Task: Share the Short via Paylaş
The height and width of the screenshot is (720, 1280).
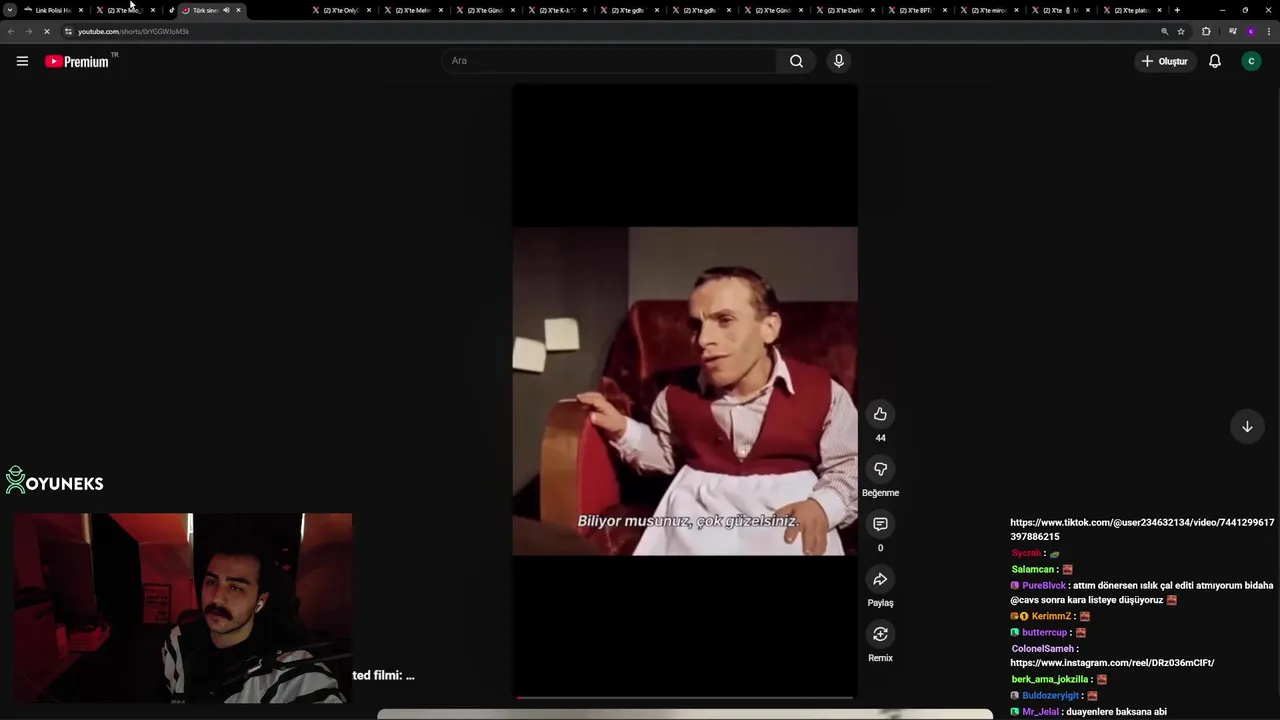Action: (880, 579)
